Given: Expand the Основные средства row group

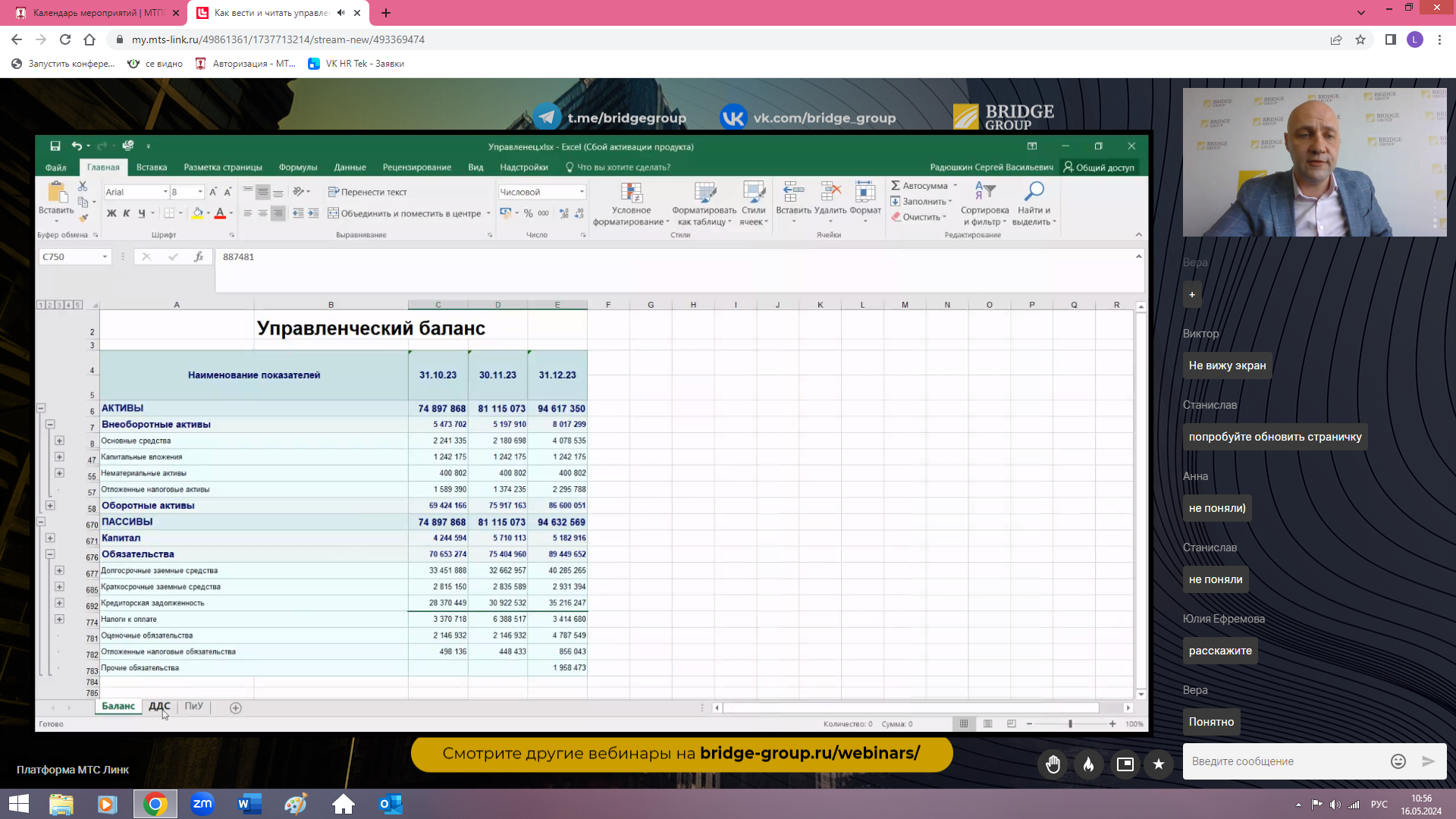Looking at the screenshot, I should pos(59,441).
